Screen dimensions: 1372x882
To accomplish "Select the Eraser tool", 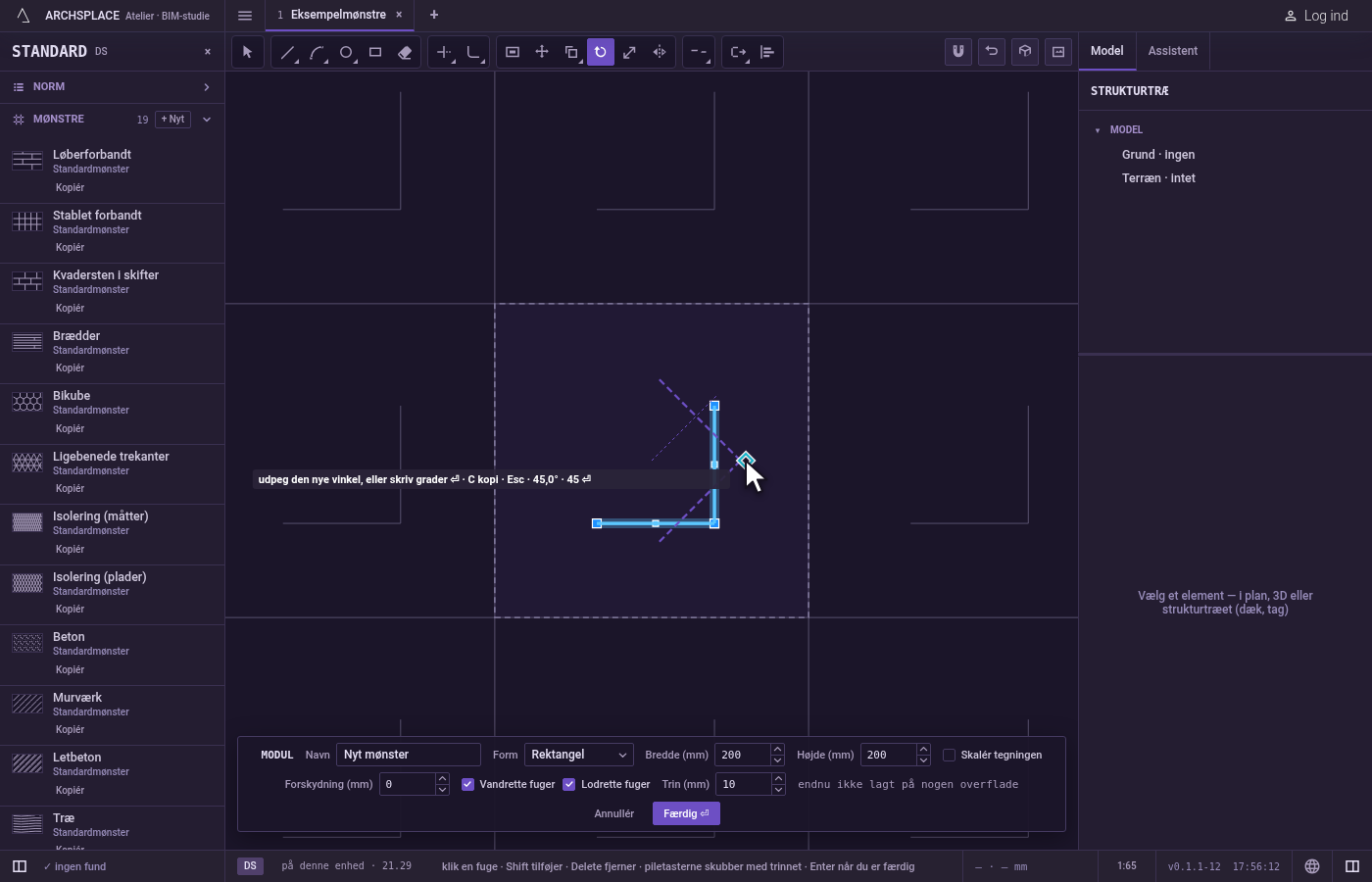I will pos(405,52).
